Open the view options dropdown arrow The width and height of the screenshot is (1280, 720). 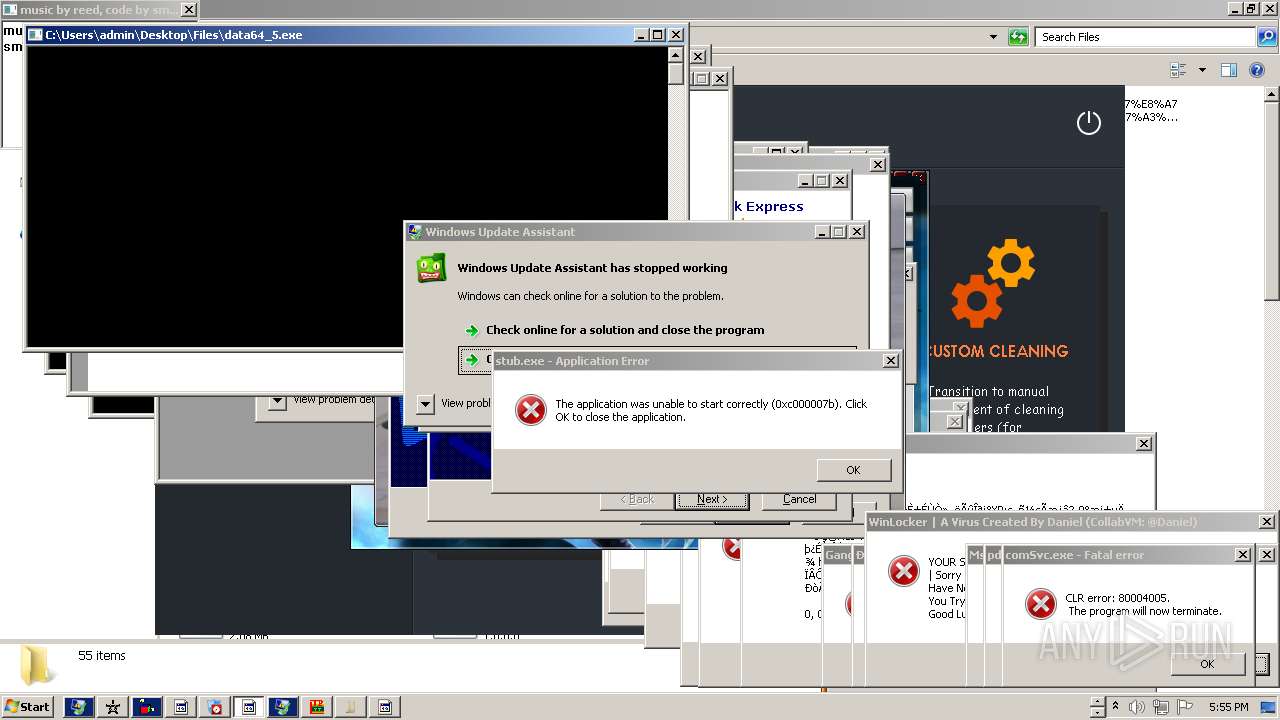pos(1202,70)
